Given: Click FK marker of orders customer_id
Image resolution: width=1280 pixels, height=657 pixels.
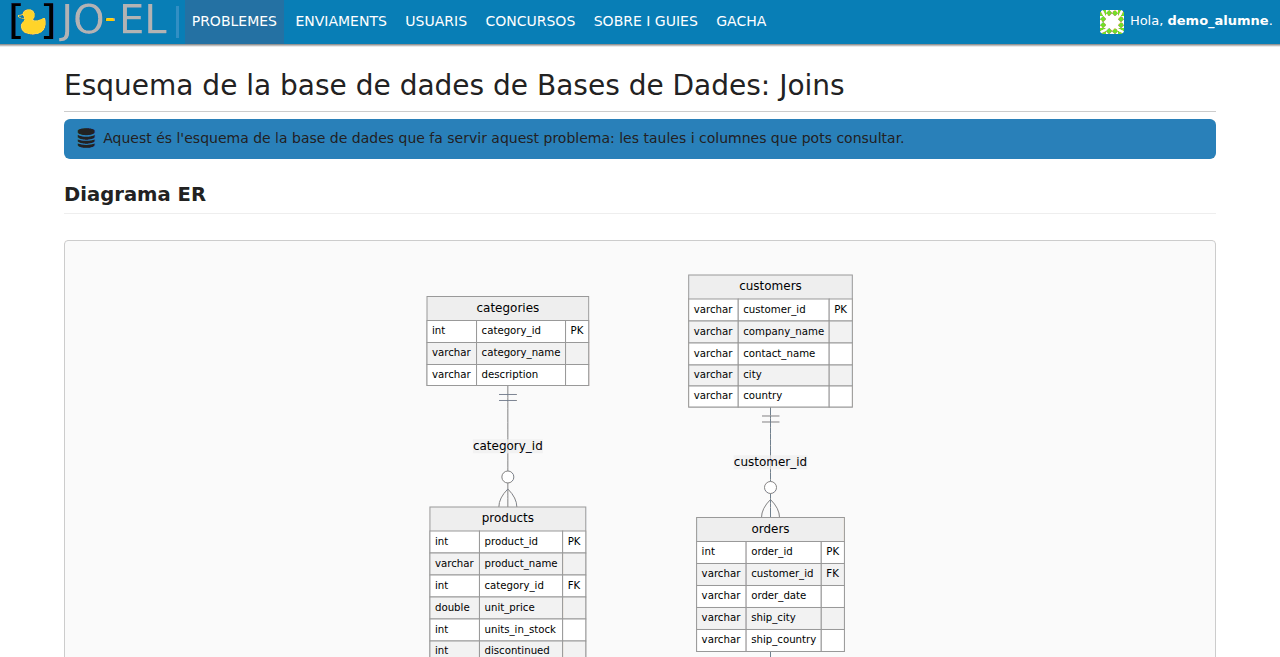Looking at the screenshot, I should [x=833, y=574].
